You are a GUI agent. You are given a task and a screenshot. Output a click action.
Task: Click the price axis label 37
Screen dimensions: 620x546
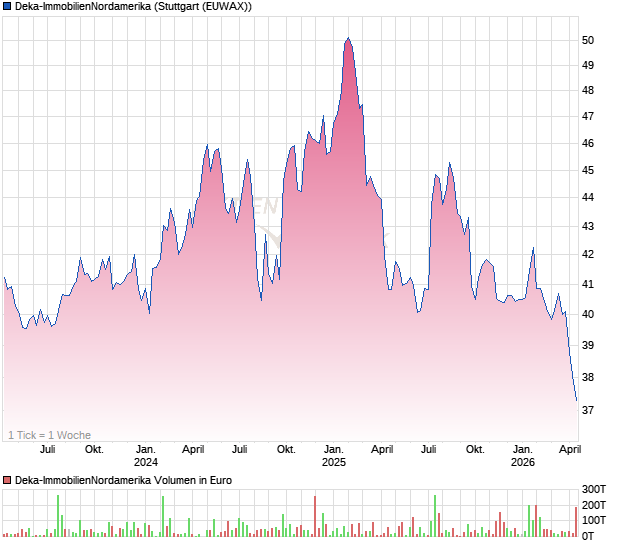[588, 410]
